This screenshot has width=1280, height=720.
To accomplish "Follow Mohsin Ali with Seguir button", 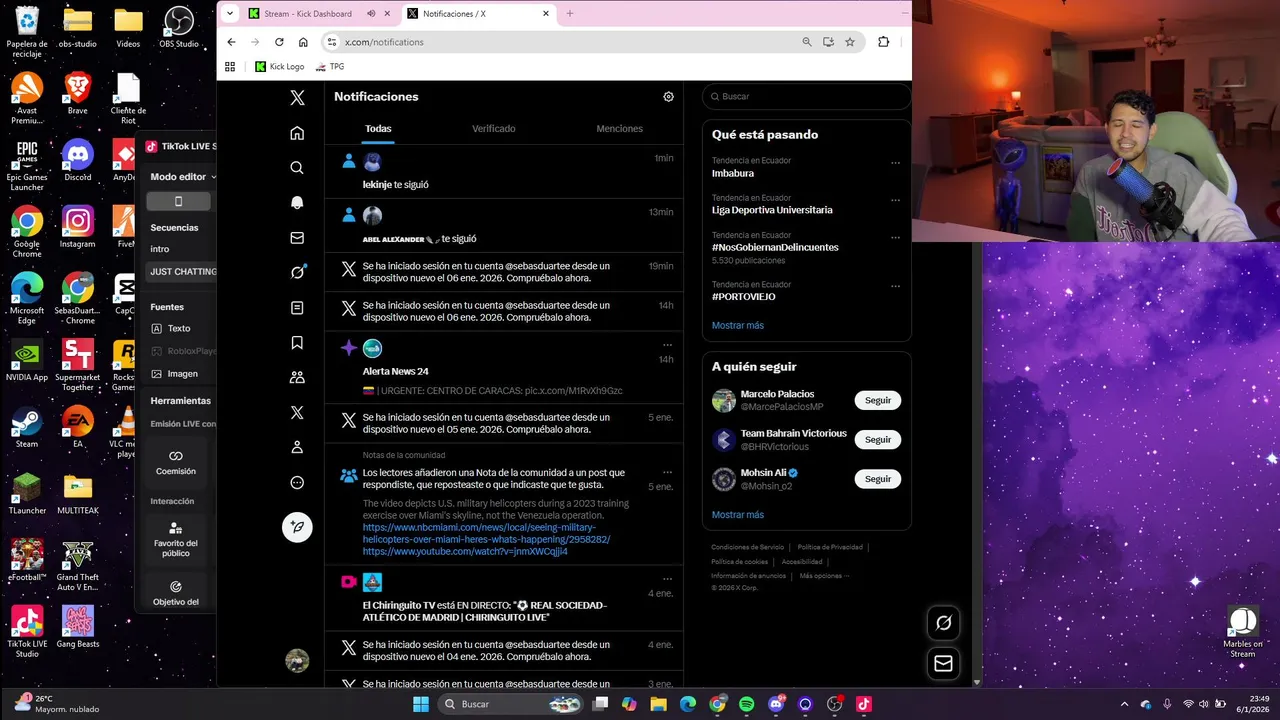I will pyautogui.click(x=877, y=479).
